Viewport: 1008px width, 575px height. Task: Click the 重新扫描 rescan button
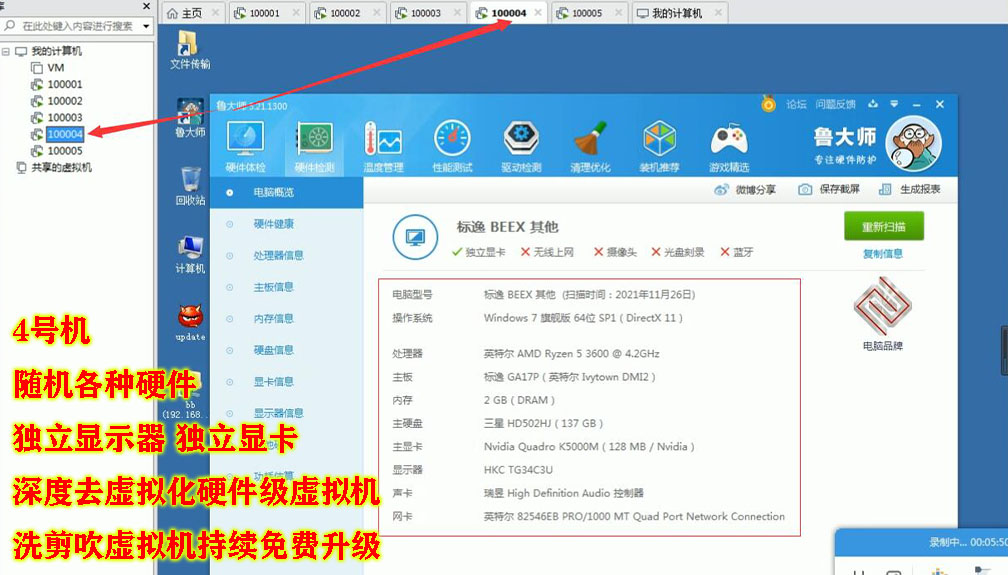884,226
